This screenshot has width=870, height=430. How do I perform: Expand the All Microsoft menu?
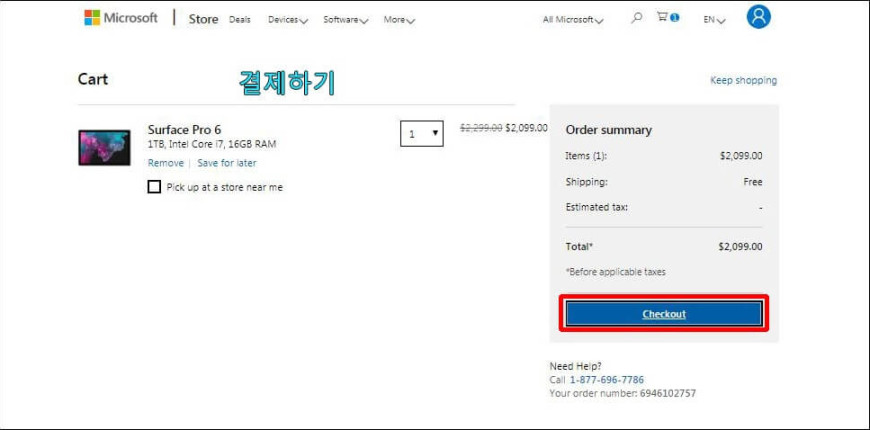[573, 19]
